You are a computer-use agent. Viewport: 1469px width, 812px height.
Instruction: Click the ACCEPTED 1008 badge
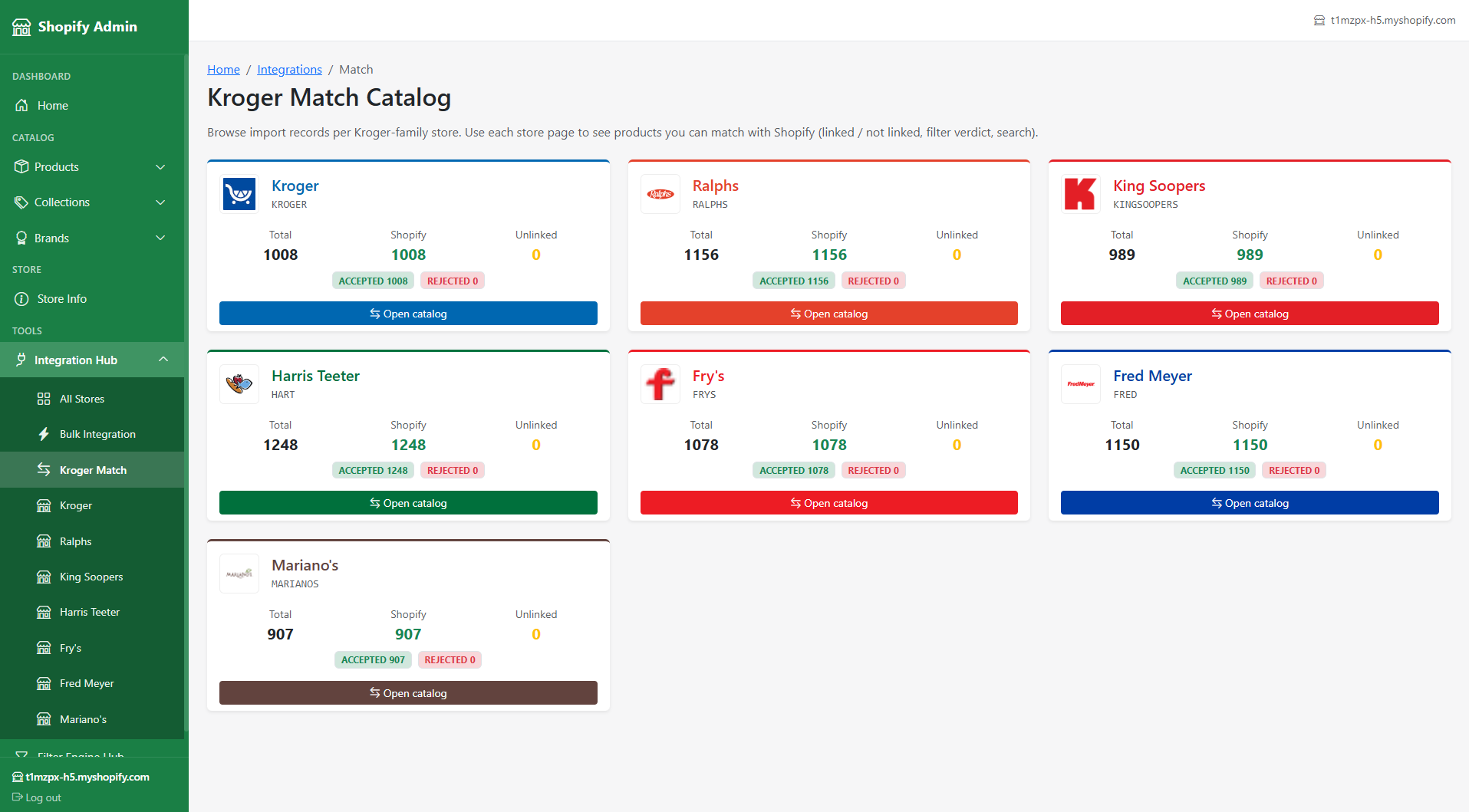374,281
